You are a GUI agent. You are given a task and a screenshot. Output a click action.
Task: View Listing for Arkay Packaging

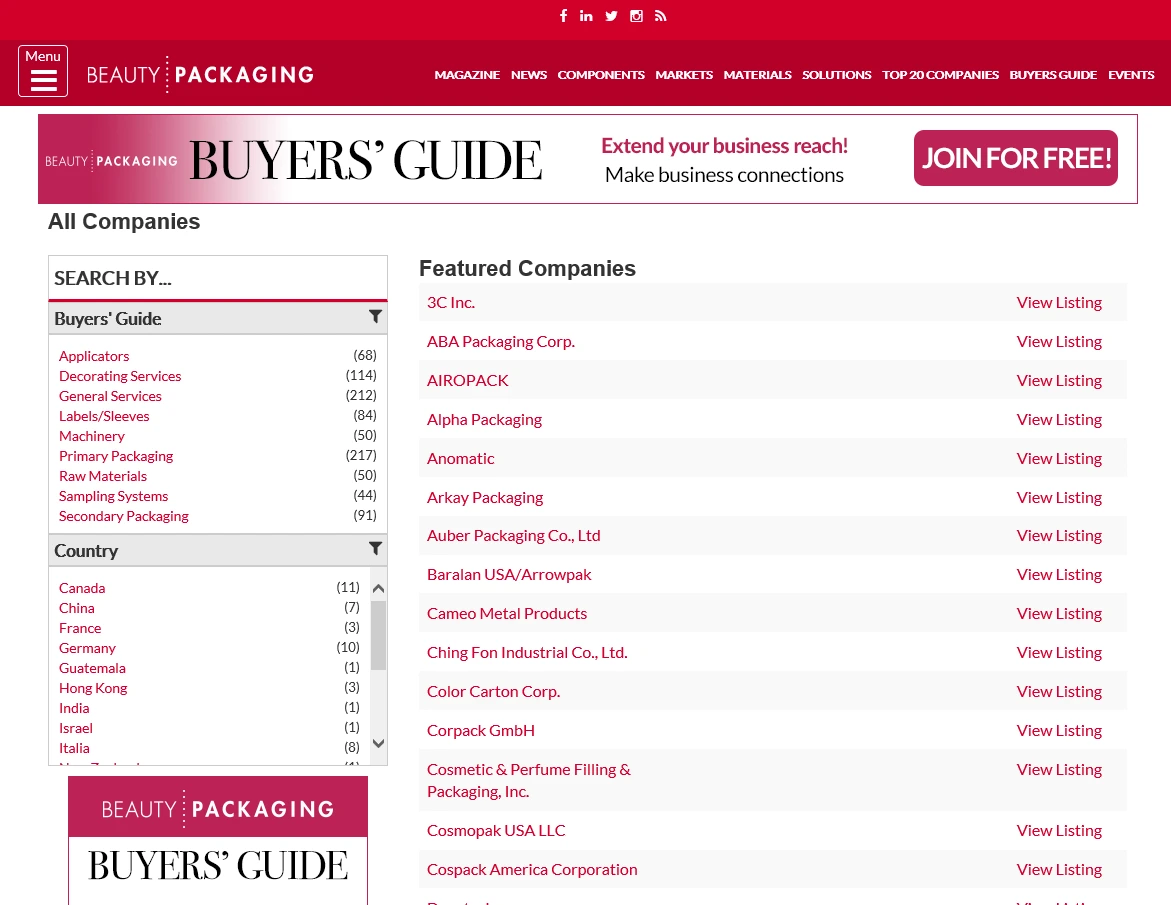(1059, 497)
